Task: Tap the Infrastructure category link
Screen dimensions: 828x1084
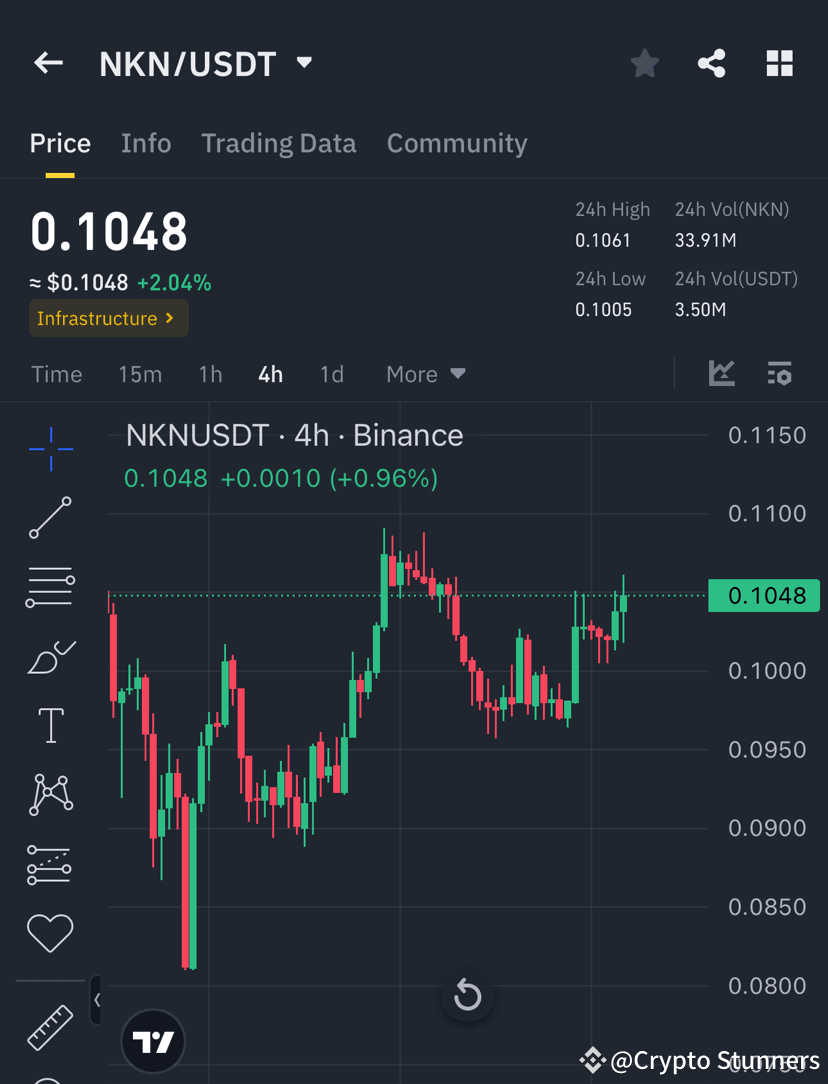Action: click(108, 318)
